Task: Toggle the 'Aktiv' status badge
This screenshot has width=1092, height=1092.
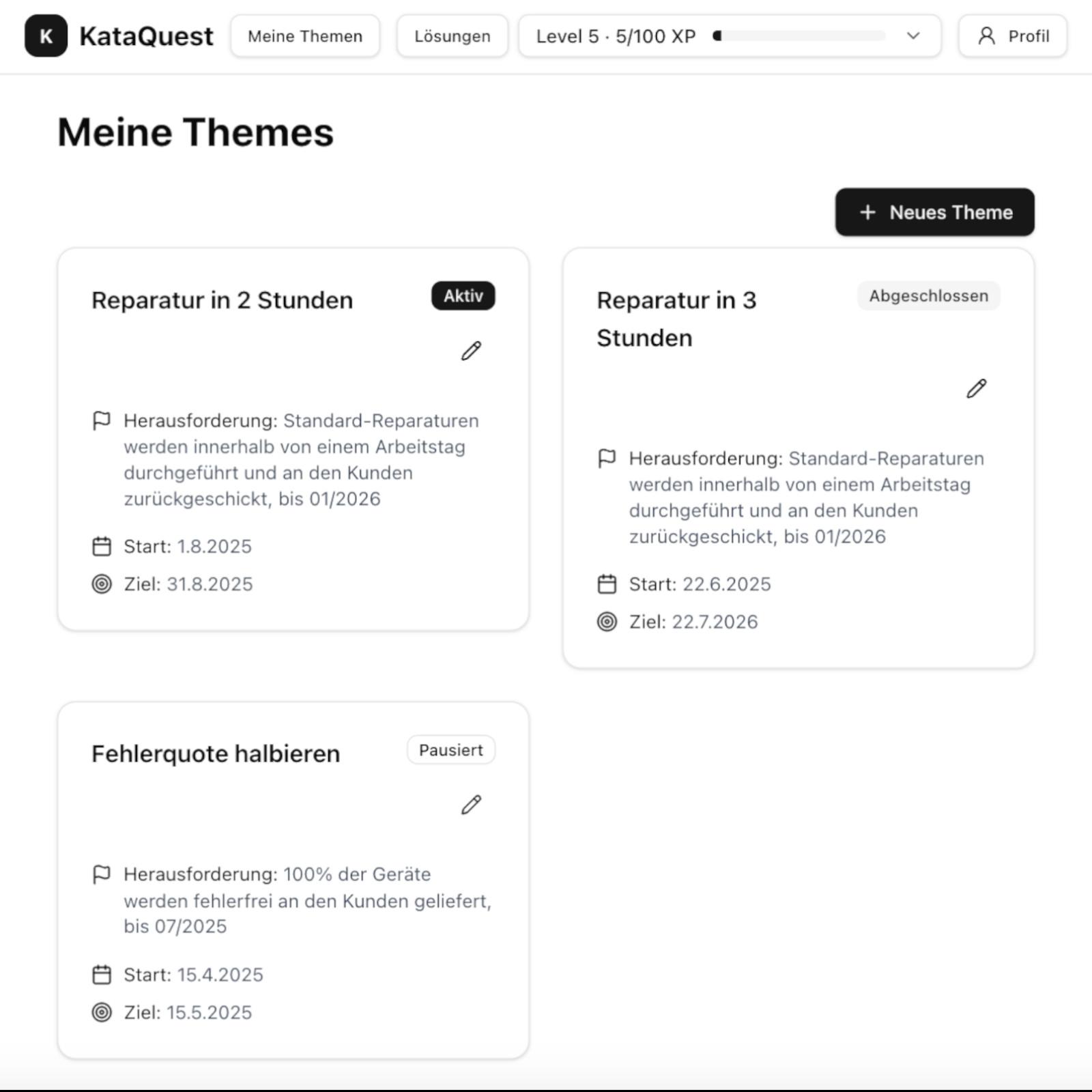Action: click(x=463, y=296)
